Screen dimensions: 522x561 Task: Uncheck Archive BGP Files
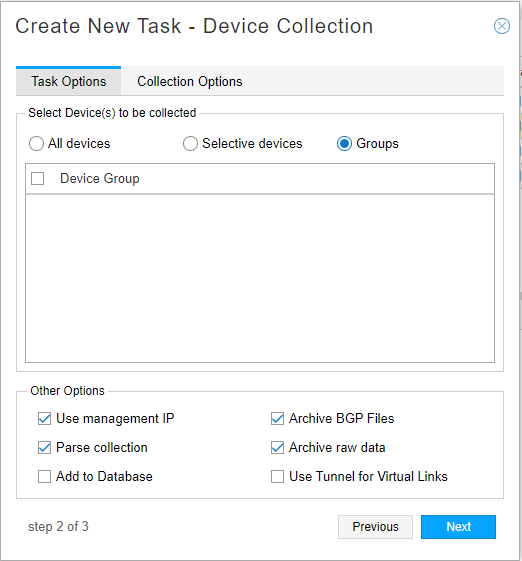(277, 418)
